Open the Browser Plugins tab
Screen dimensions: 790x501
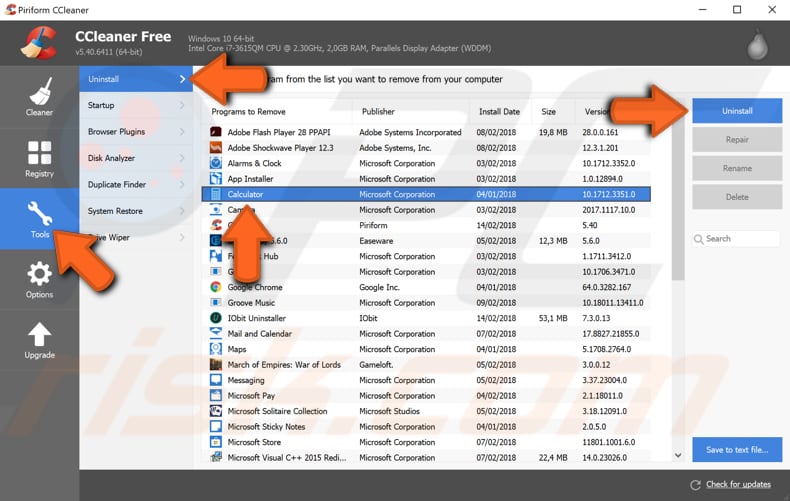coord(136,132)
